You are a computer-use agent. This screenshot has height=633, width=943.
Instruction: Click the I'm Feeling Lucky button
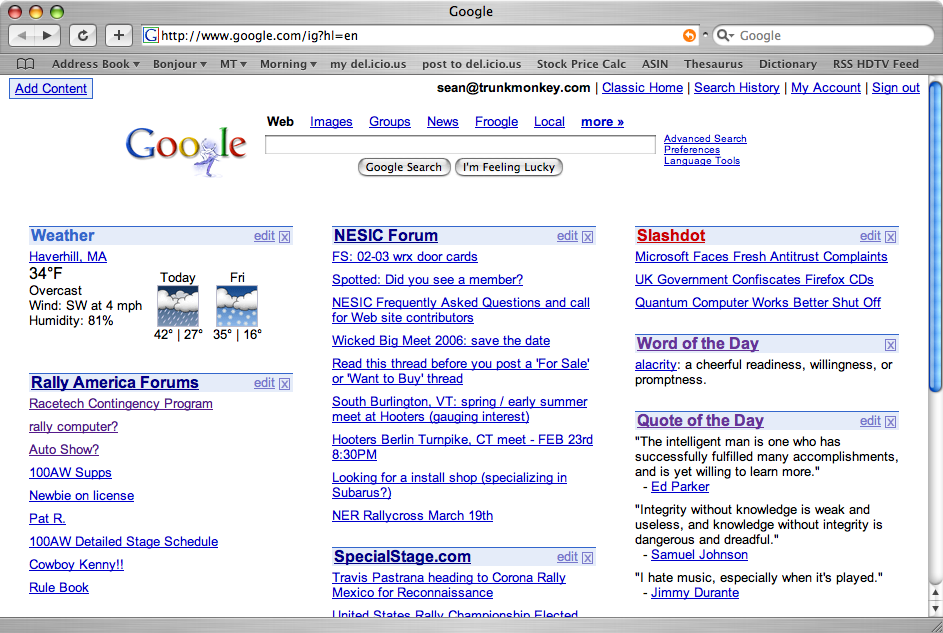[x=509, y=167]
